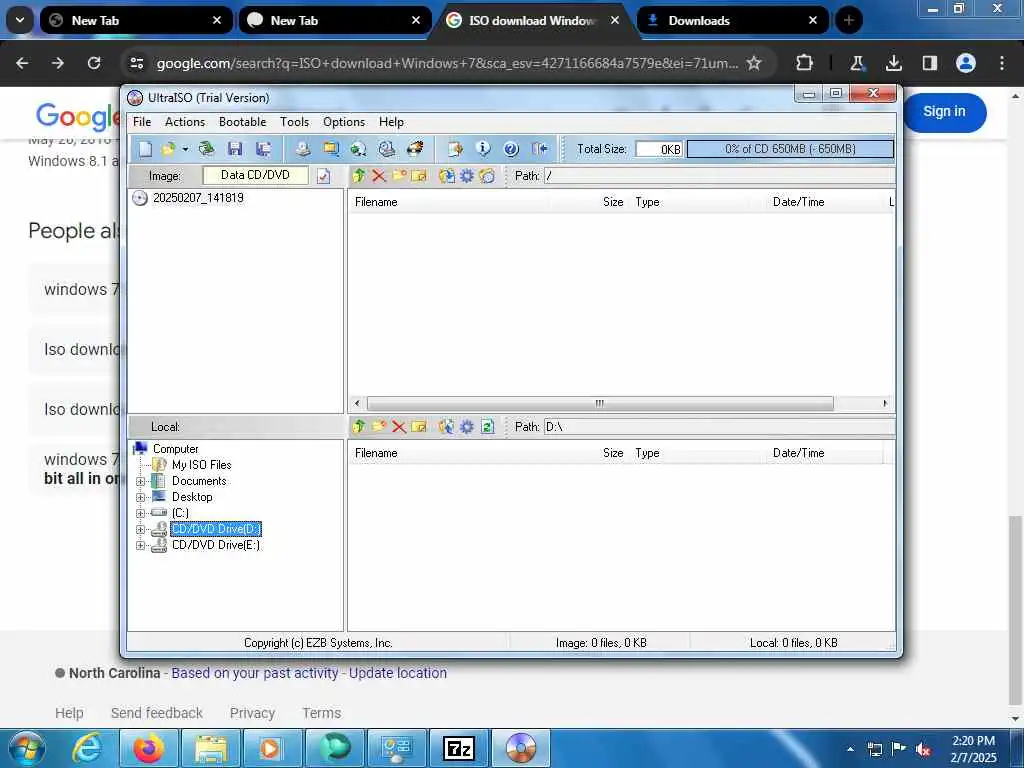Bookmark this page with the star icon
This screenshot has width=1024, height=768.
[754, 63]
